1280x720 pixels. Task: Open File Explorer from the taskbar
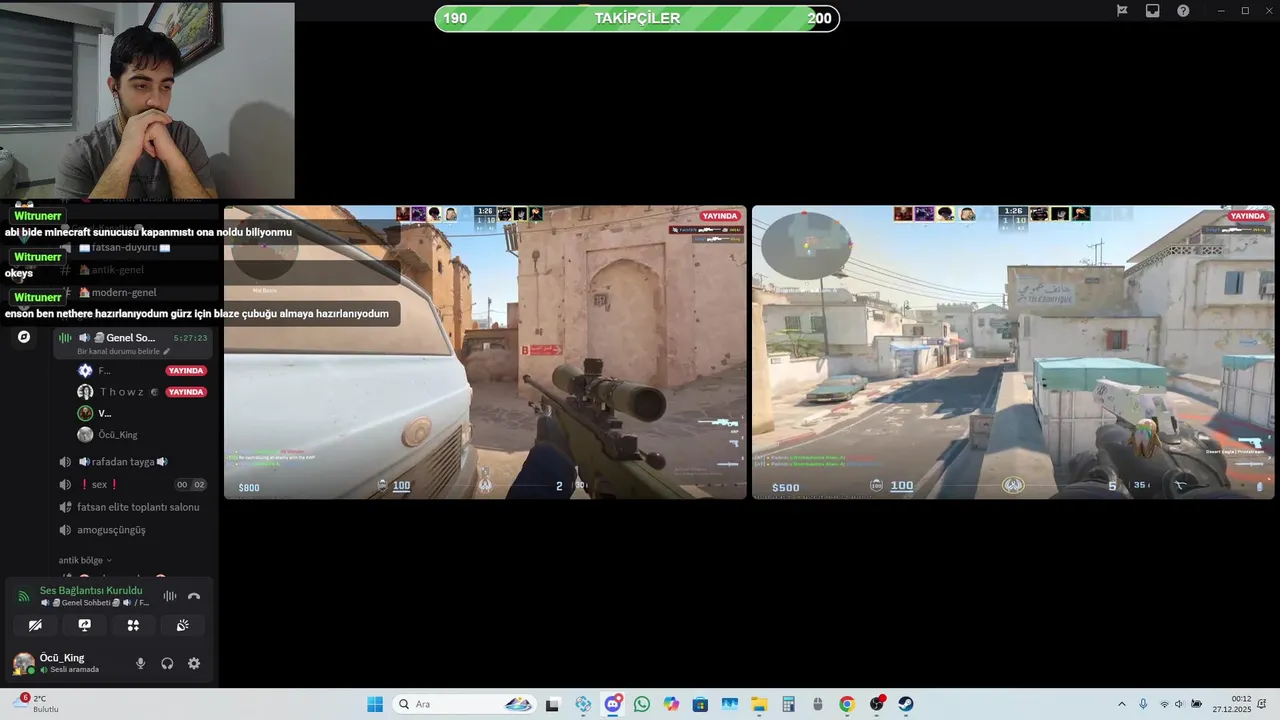click(x=759, y=704)
